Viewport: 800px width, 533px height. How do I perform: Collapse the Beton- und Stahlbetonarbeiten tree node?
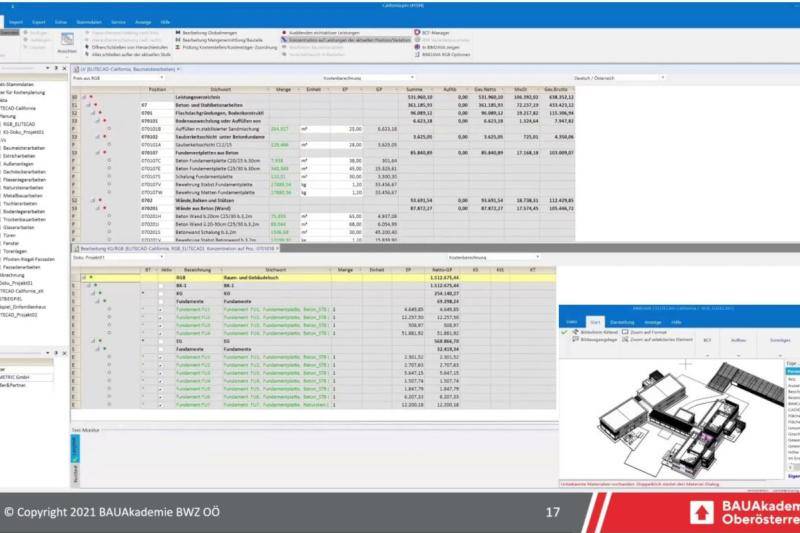(x=88, y=105)
